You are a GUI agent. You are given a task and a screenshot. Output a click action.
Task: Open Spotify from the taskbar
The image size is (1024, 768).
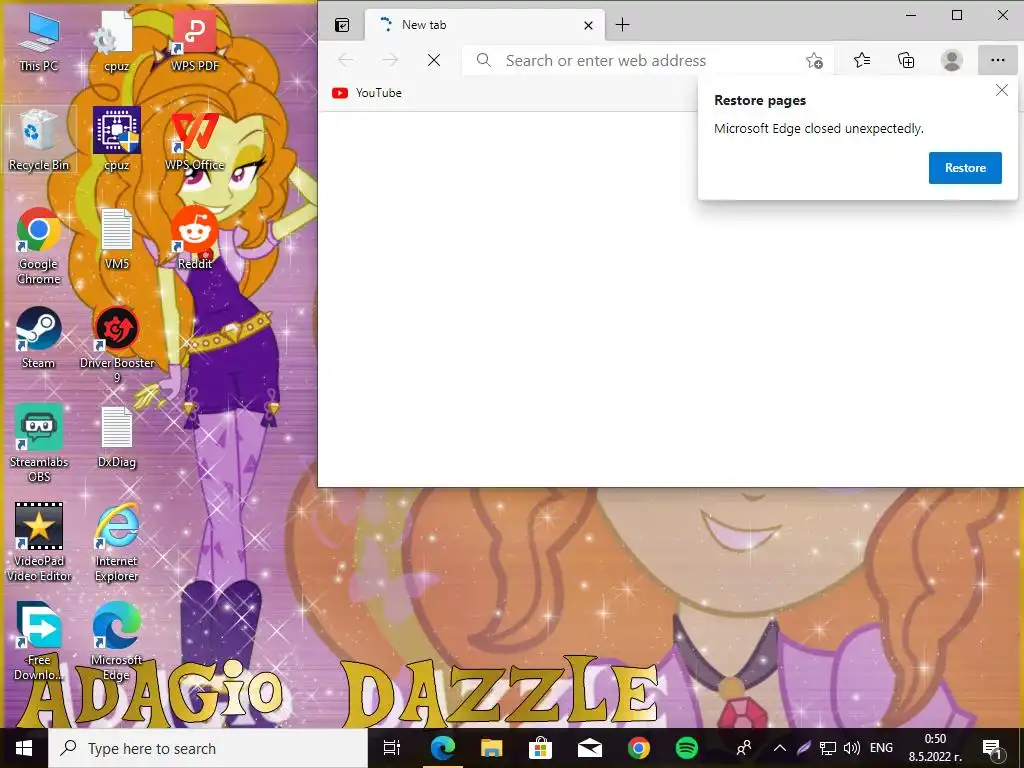pyautogui.click(x=686, y=748)
